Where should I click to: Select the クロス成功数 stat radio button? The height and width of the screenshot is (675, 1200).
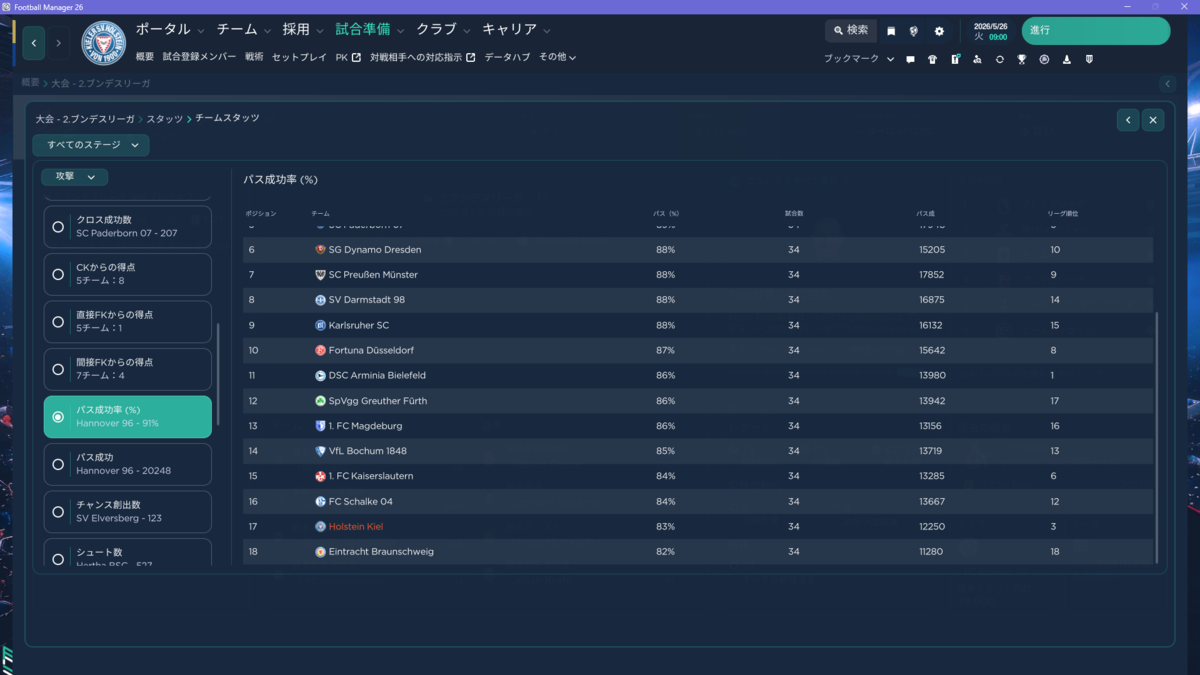point(58,227)
